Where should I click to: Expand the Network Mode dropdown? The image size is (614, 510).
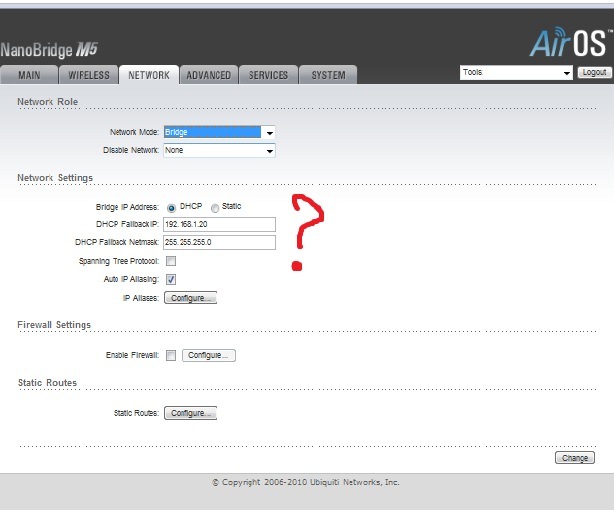pyautogui.click(x=219, y=132)
